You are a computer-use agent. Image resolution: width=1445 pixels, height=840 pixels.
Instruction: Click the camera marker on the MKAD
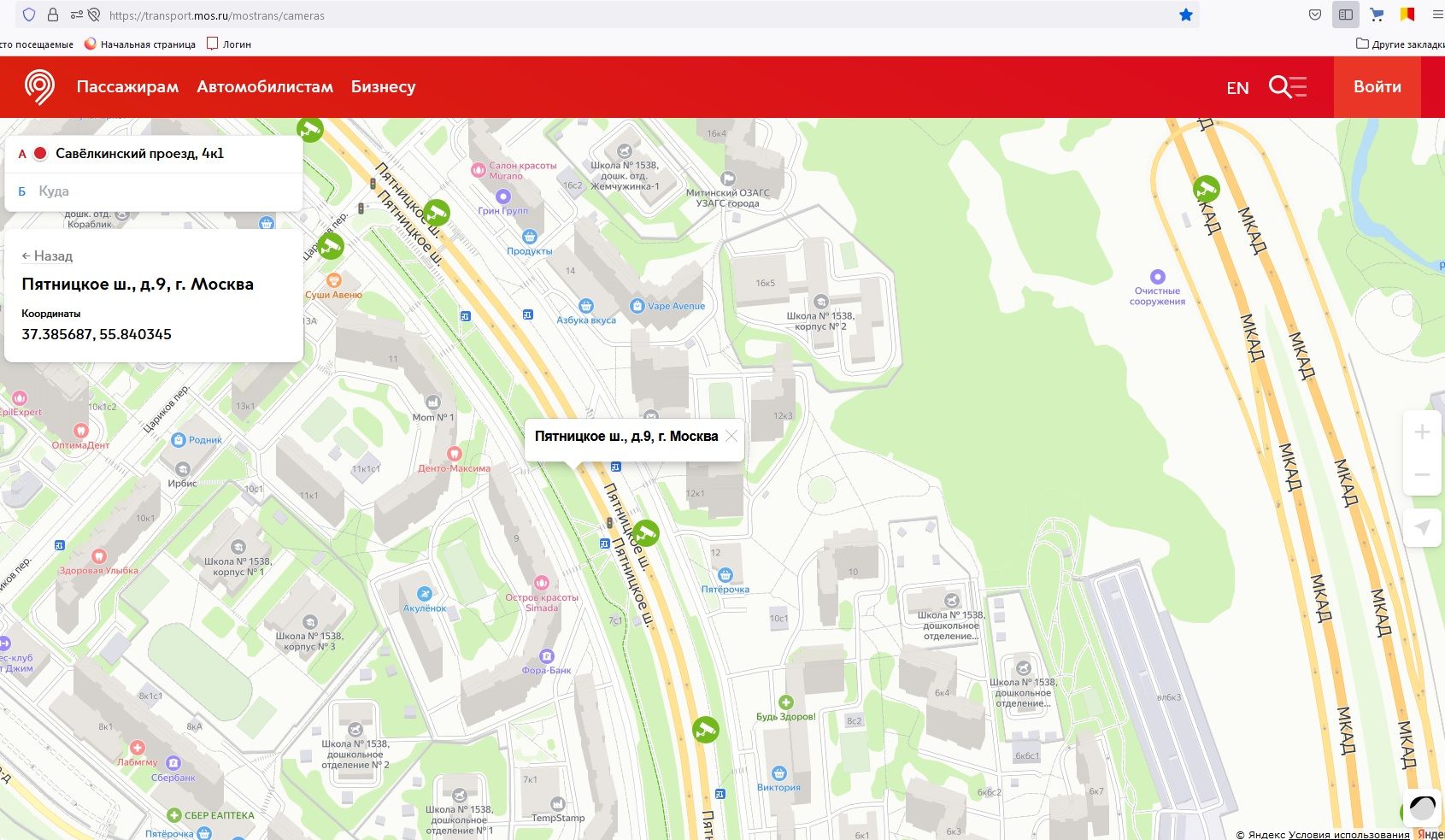click(1206, 189)
